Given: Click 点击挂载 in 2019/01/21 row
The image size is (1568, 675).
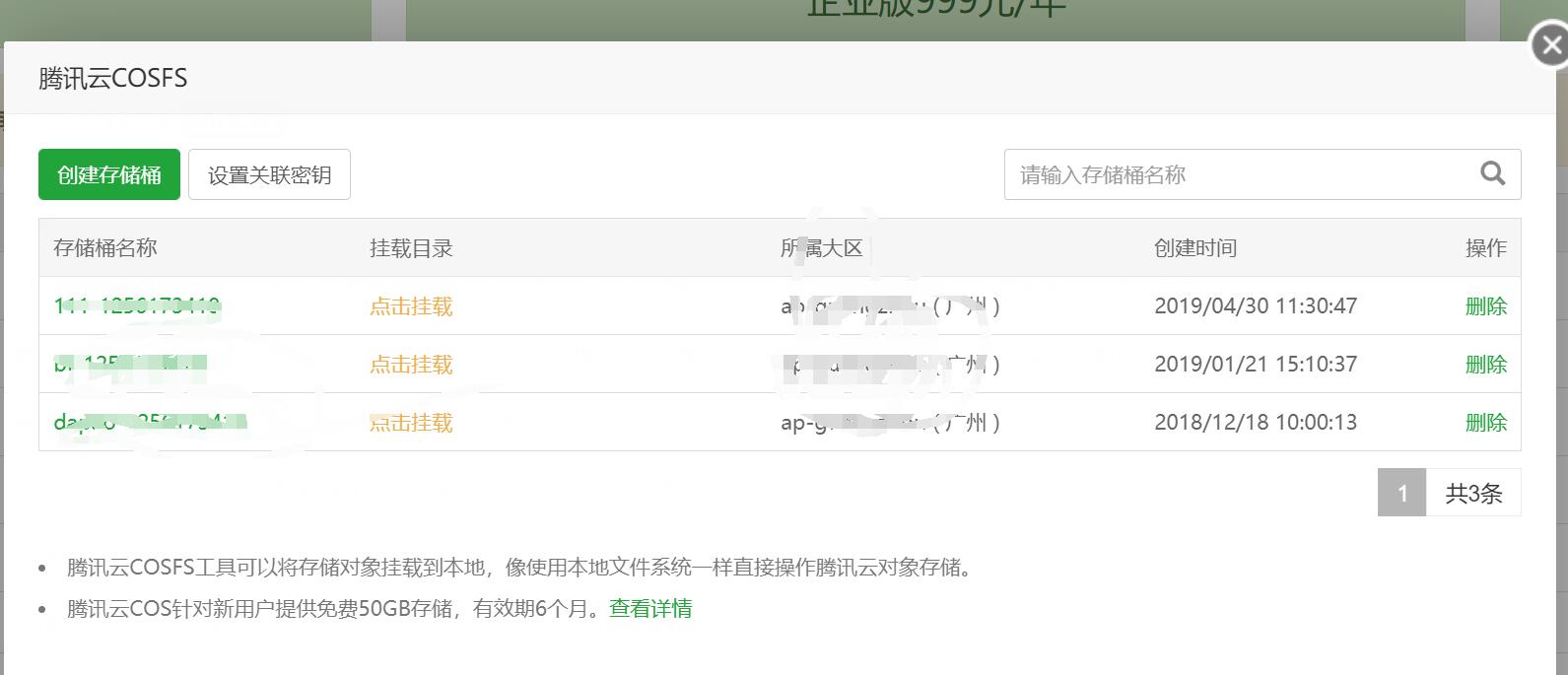Looking at the screenshot, I should tap(411, 365).
